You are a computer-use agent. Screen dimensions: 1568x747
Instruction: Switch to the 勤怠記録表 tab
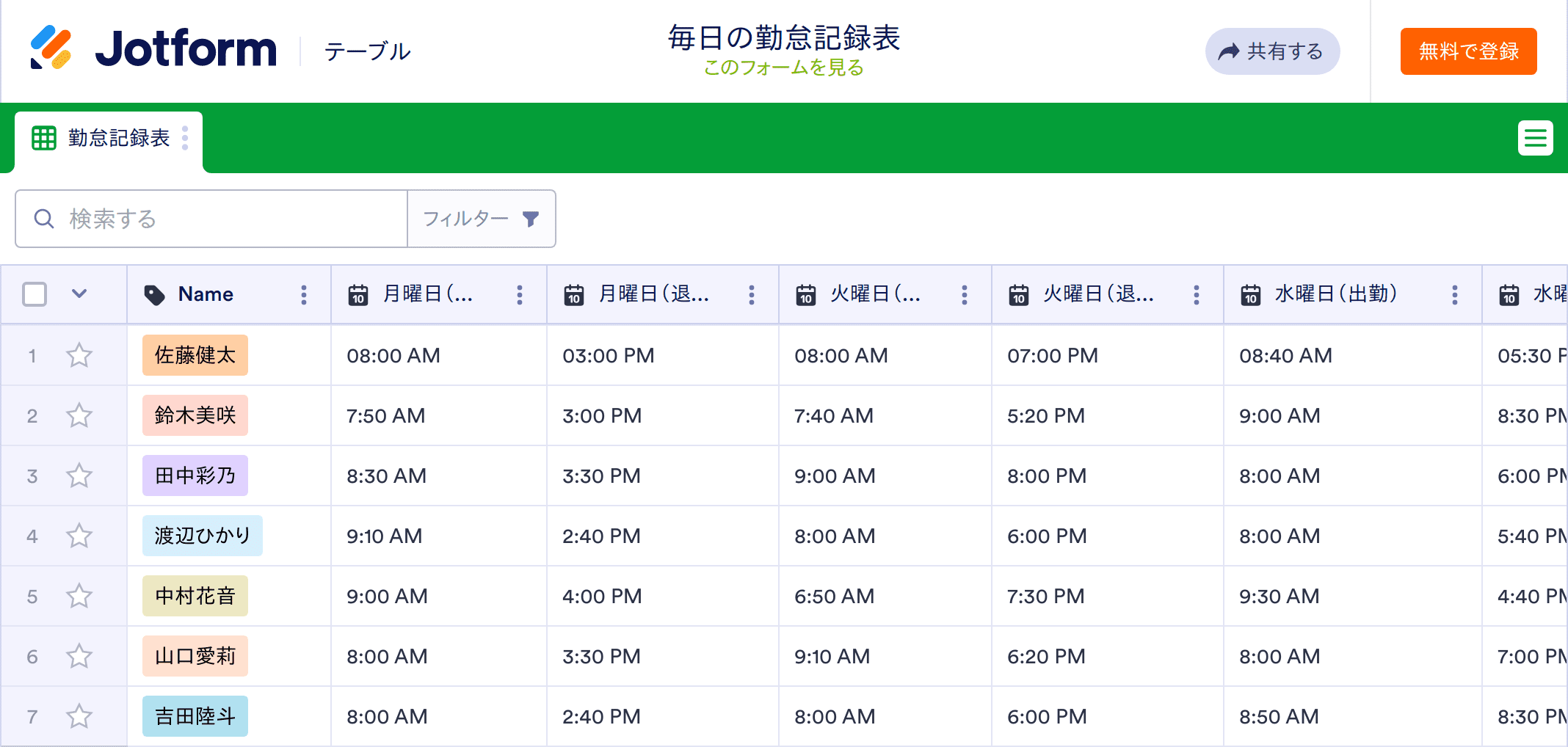pyautogui.click(x=117, y=138)
